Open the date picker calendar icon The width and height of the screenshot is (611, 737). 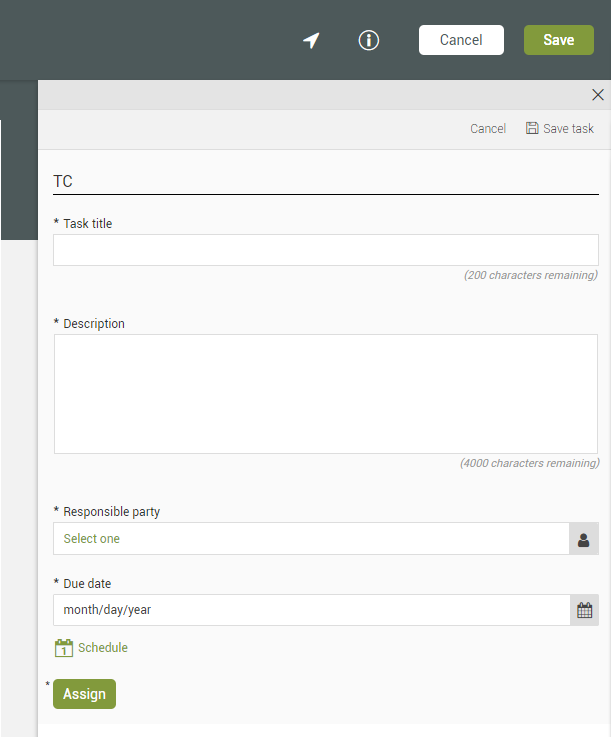pyautogui.click(x=584, y=610)
